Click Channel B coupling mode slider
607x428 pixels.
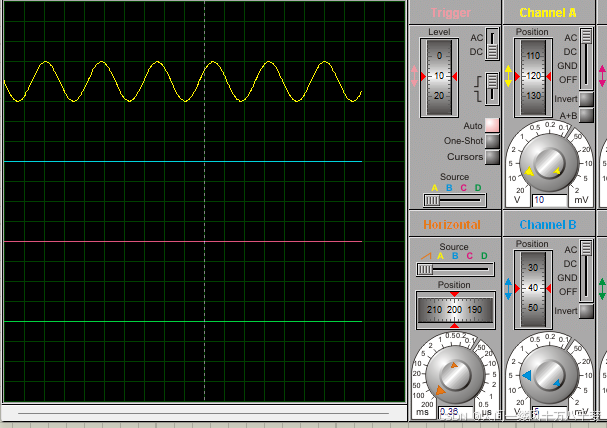click(x=586, y=271)
